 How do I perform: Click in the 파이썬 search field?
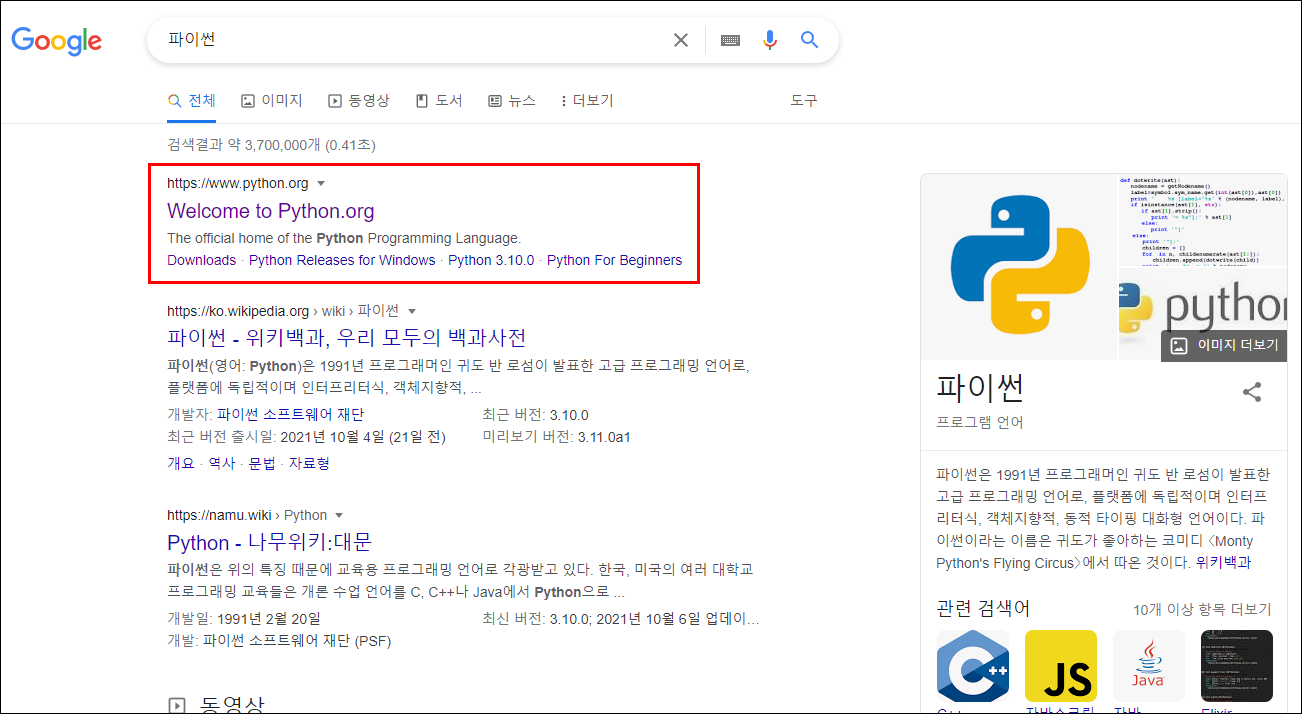[410, 40]
